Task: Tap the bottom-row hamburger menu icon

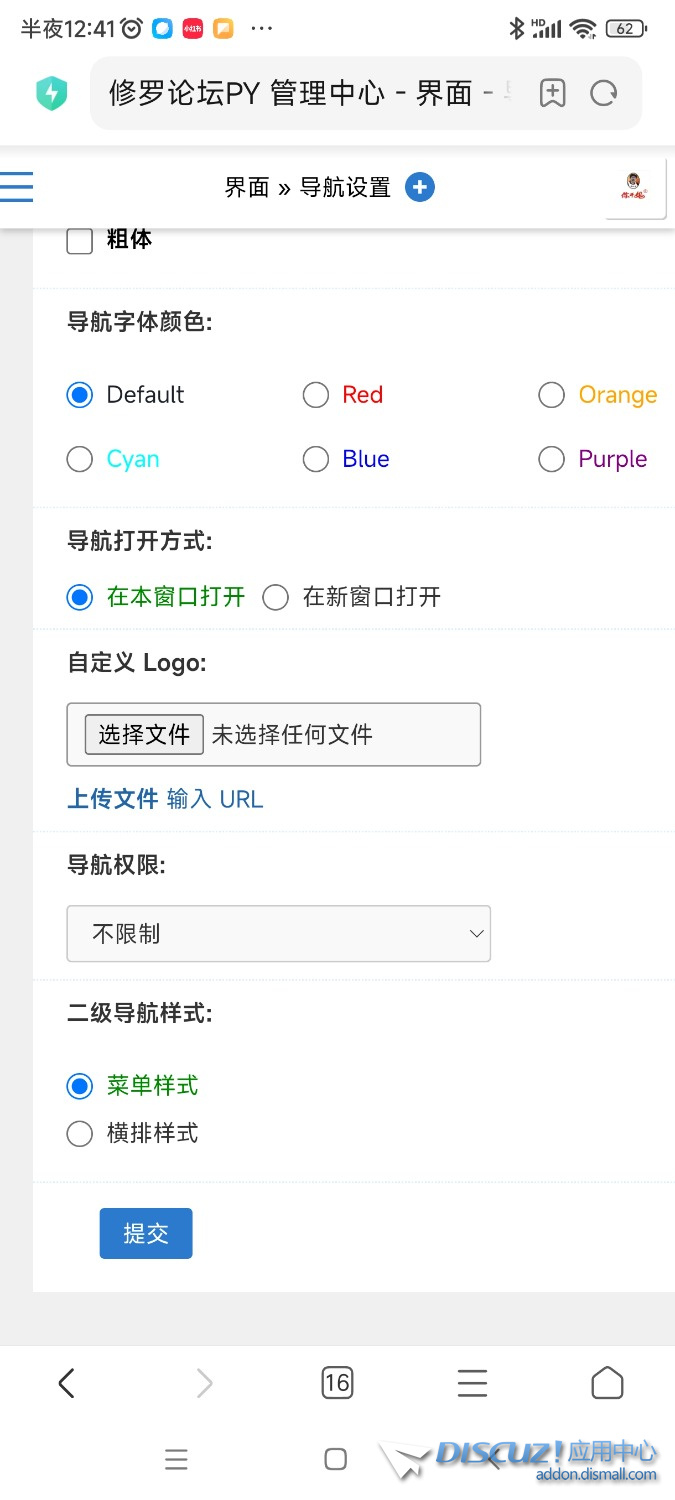Action: [x=177, y=1459]
